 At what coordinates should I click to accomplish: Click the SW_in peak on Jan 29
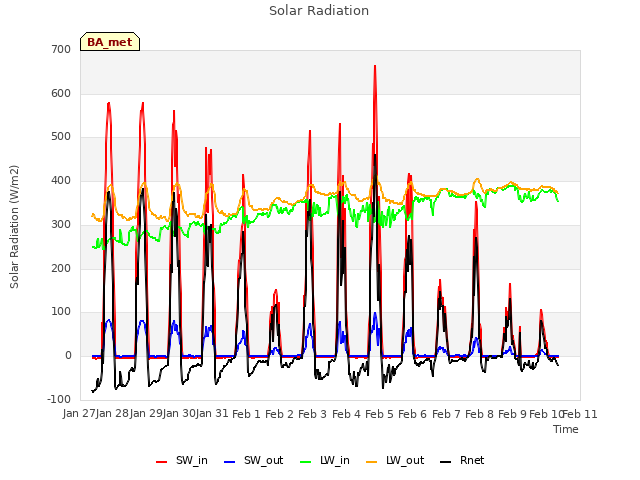tap(142, 103)
